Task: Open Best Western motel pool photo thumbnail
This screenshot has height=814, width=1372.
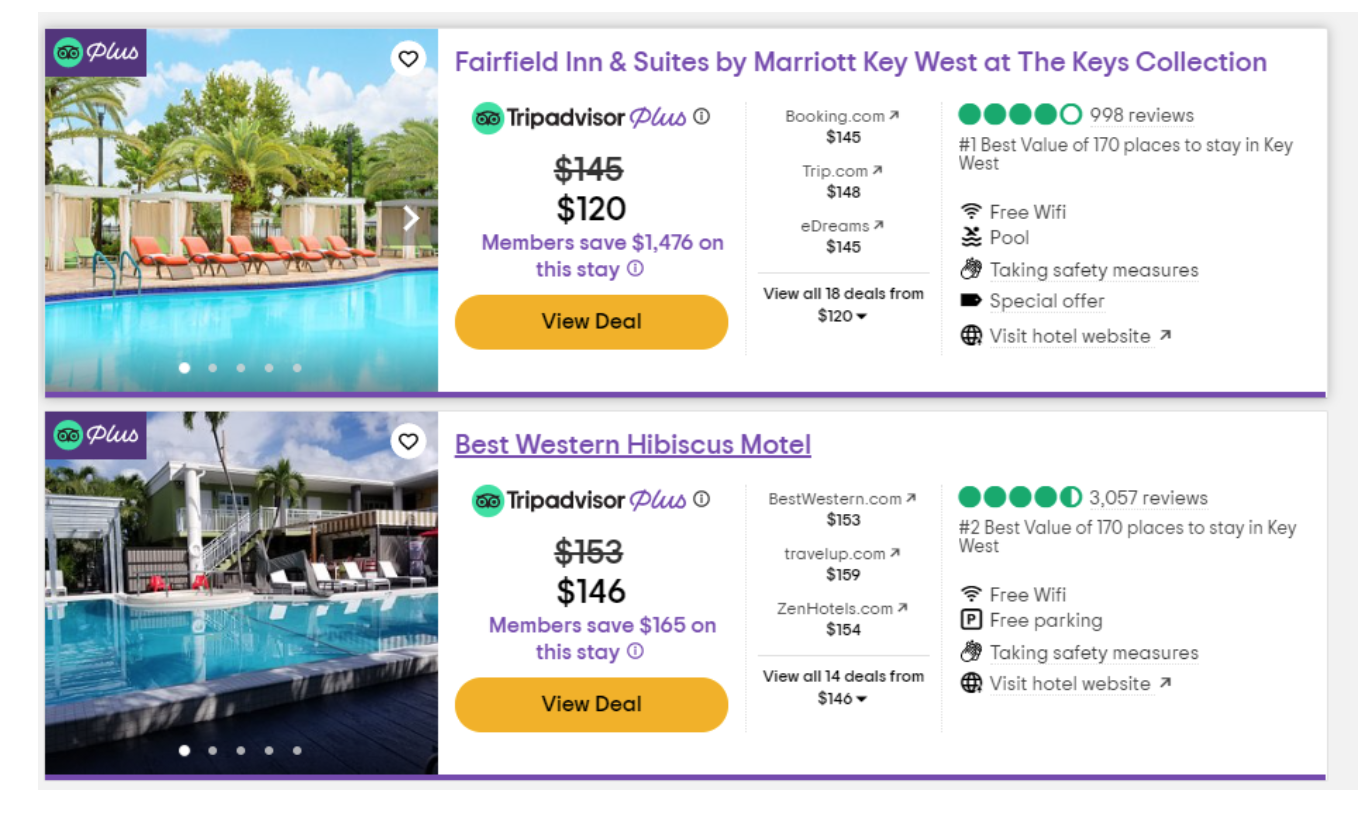Action: point(241,593)
